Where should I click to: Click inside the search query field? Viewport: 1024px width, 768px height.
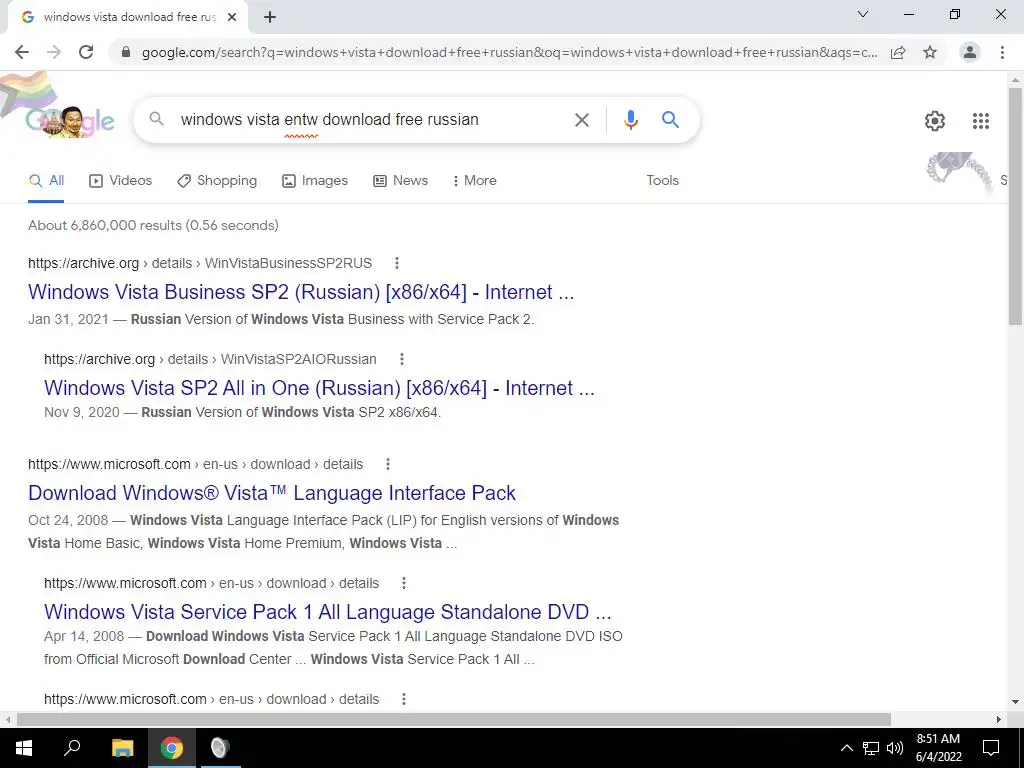point(372,120)
